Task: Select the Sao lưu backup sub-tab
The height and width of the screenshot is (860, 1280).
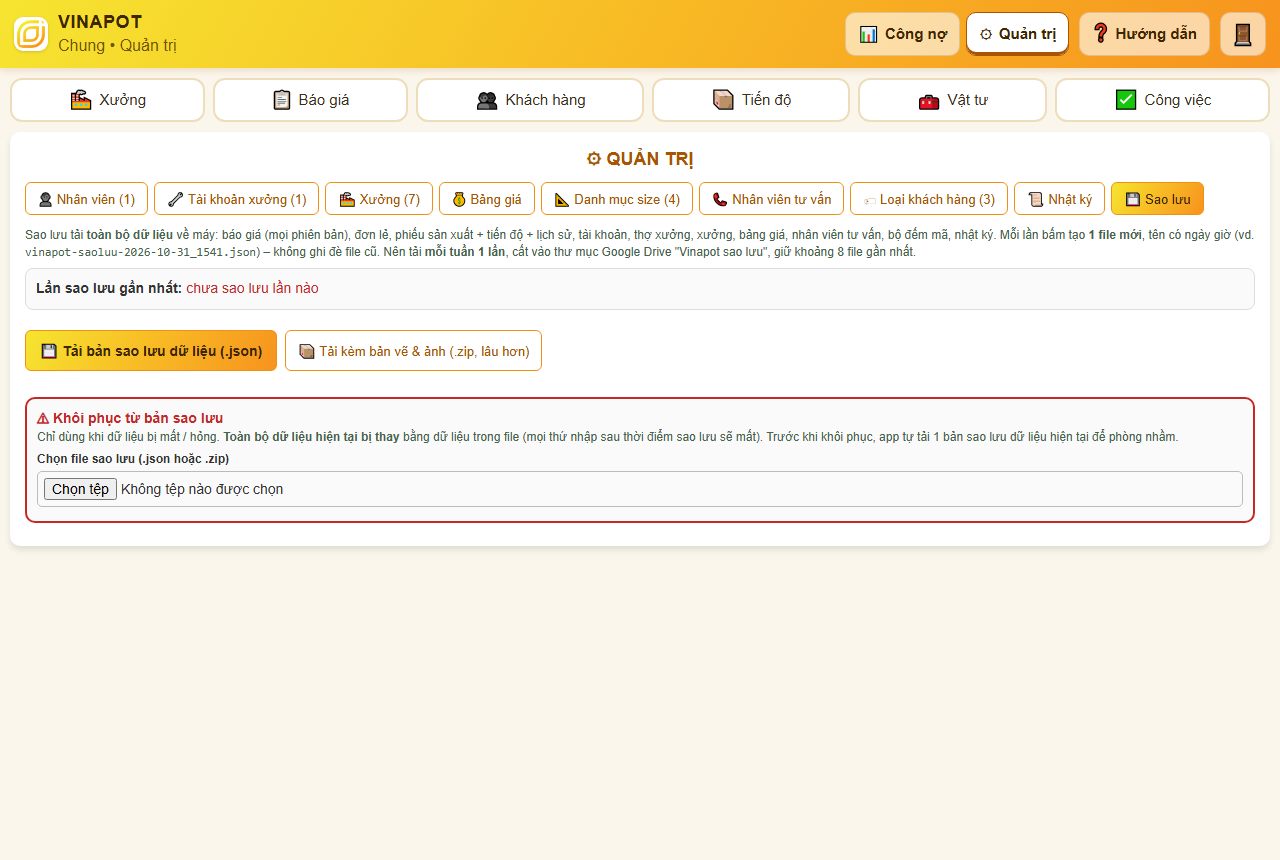Action: [1157, 199]
